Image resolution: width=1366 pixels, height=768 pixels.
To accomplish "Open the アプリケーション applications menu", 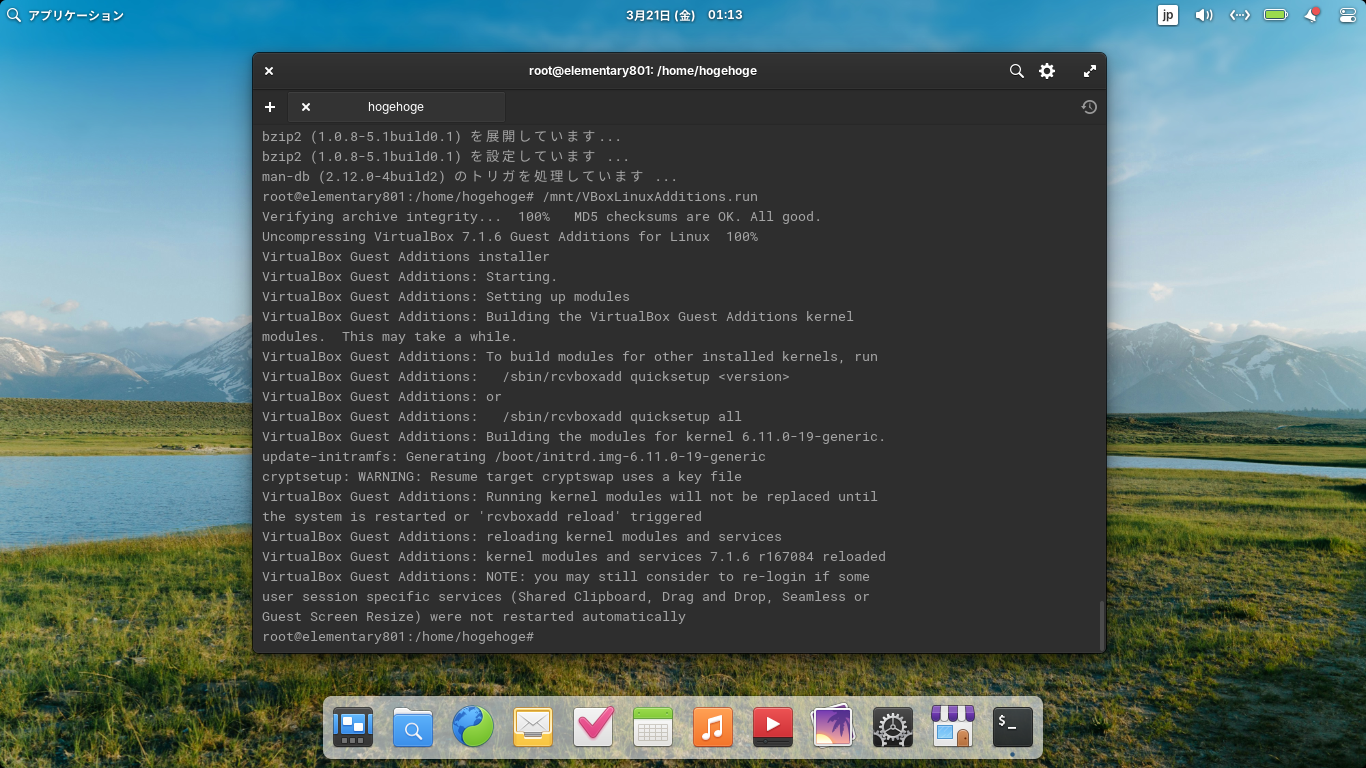I will pos(65,15).
